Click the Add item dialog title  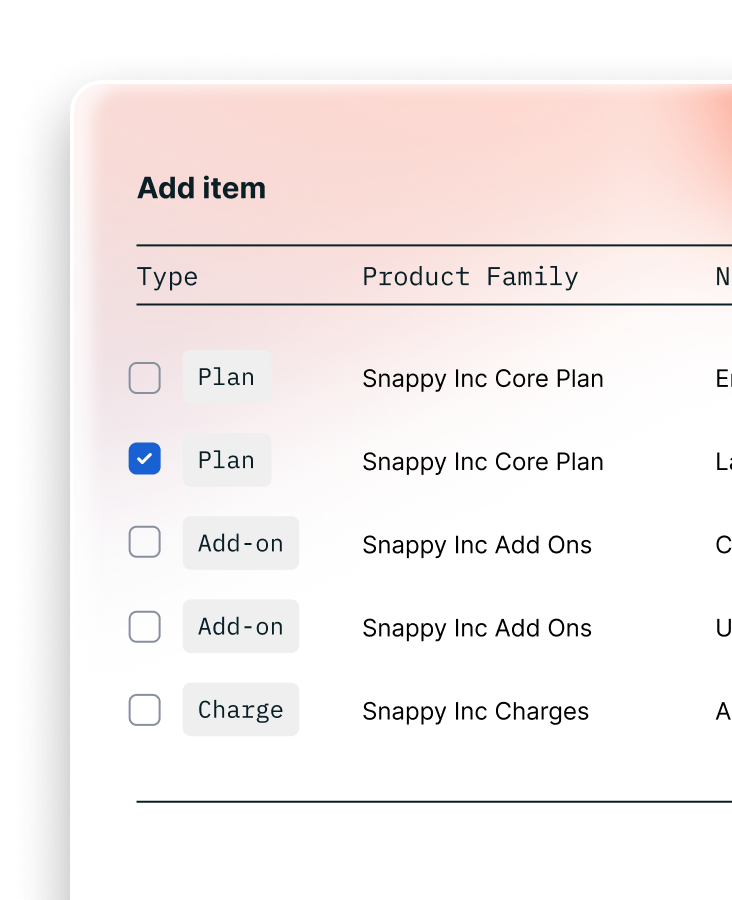click(201, 188)
